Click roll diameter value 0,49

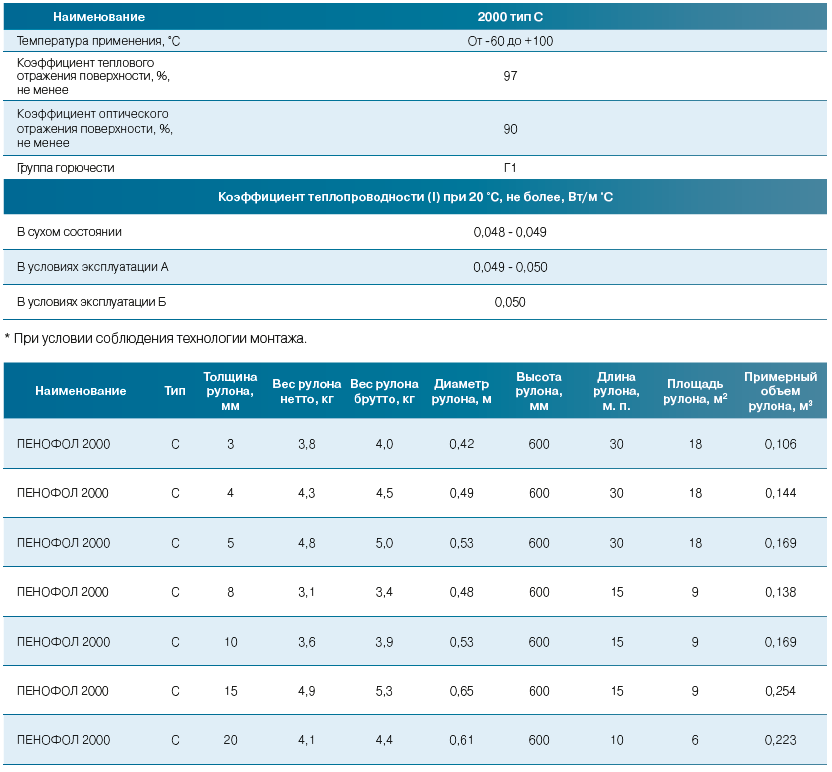(x=462, y=493)
